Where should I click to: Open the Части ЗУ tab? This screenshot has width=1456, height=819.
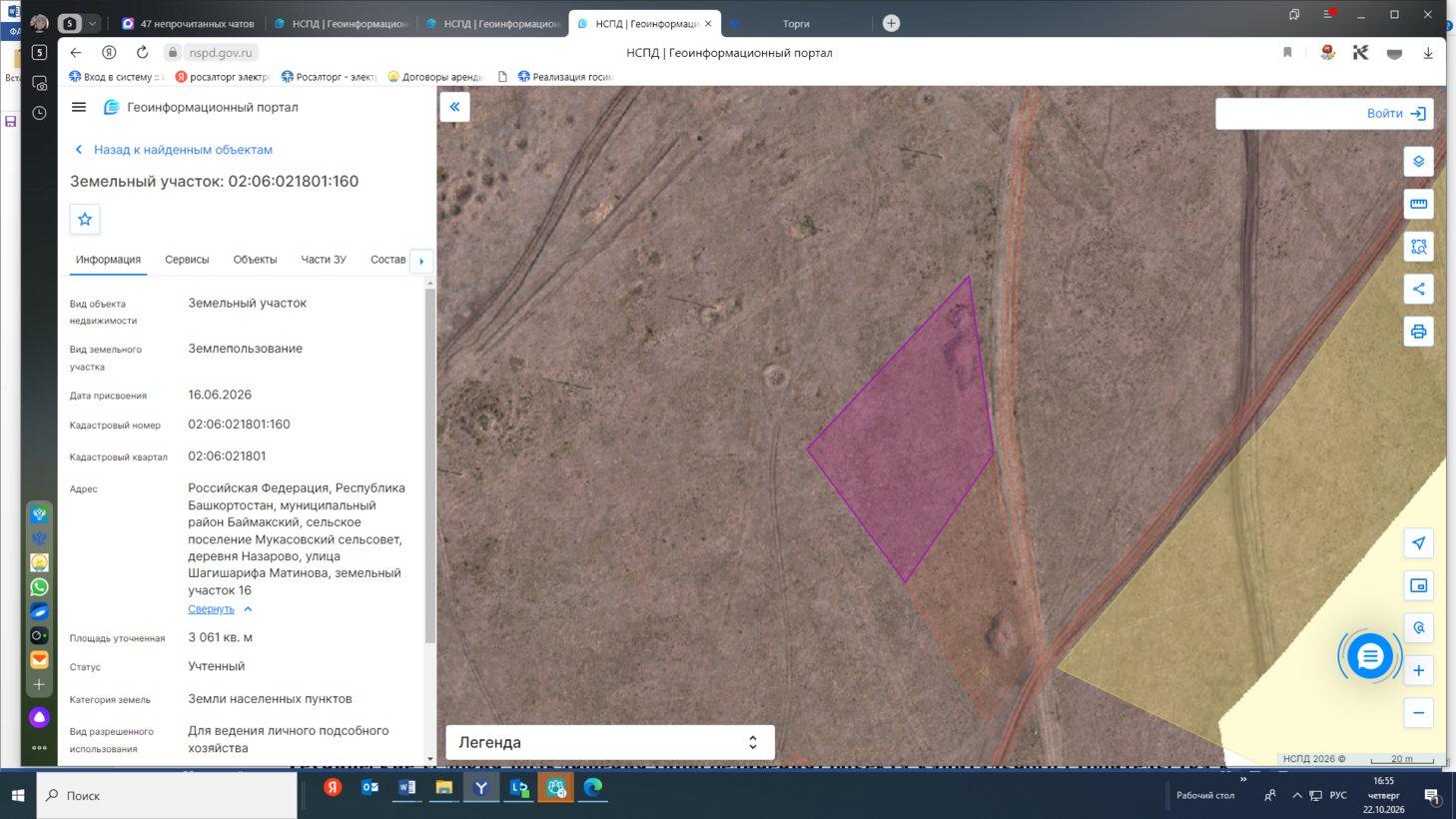tap(324, 260)
